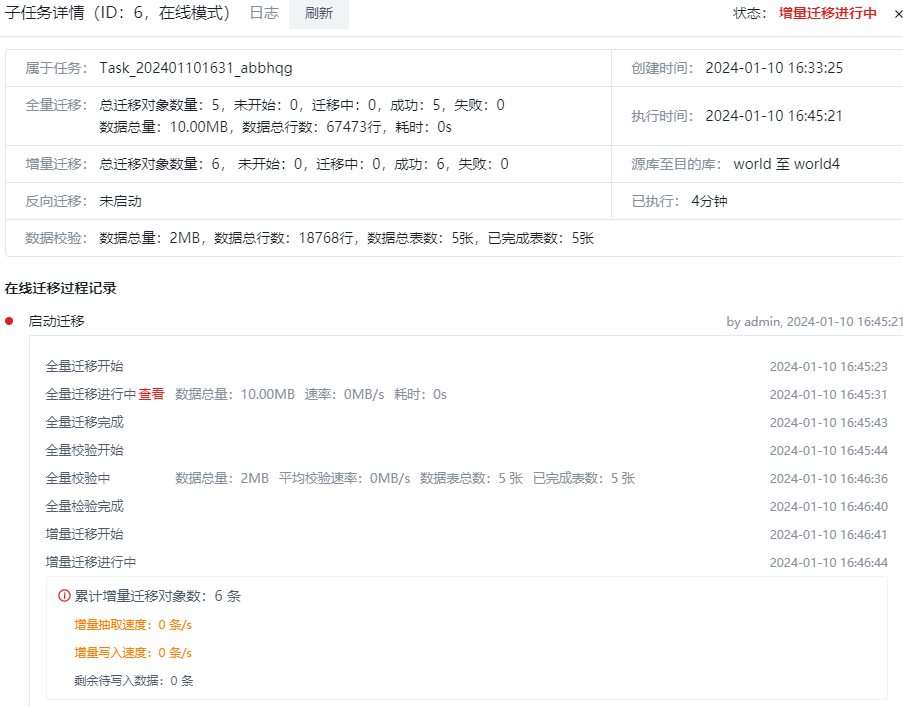Select the 全量迁移开始 log entry

coord(87,366)
